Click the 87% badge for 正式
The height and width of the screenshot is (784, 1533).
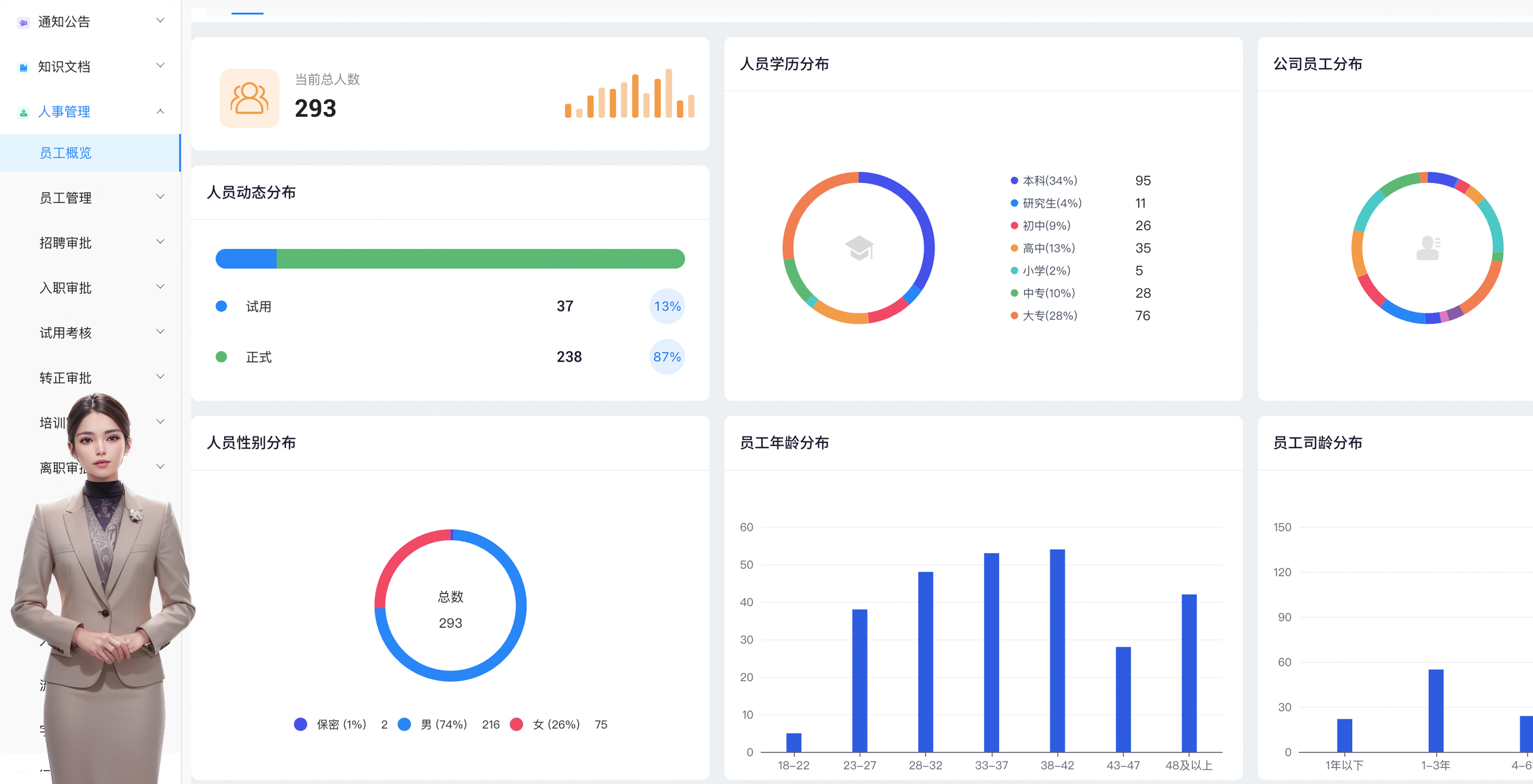667,357
